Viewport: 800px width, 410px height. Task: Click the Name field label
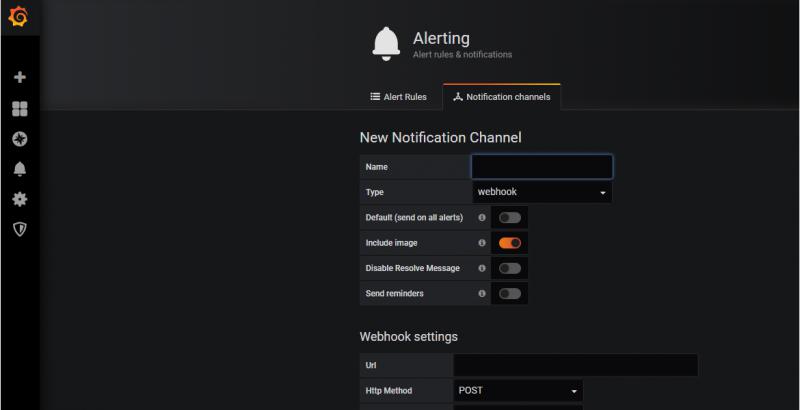tap(377, 167)
